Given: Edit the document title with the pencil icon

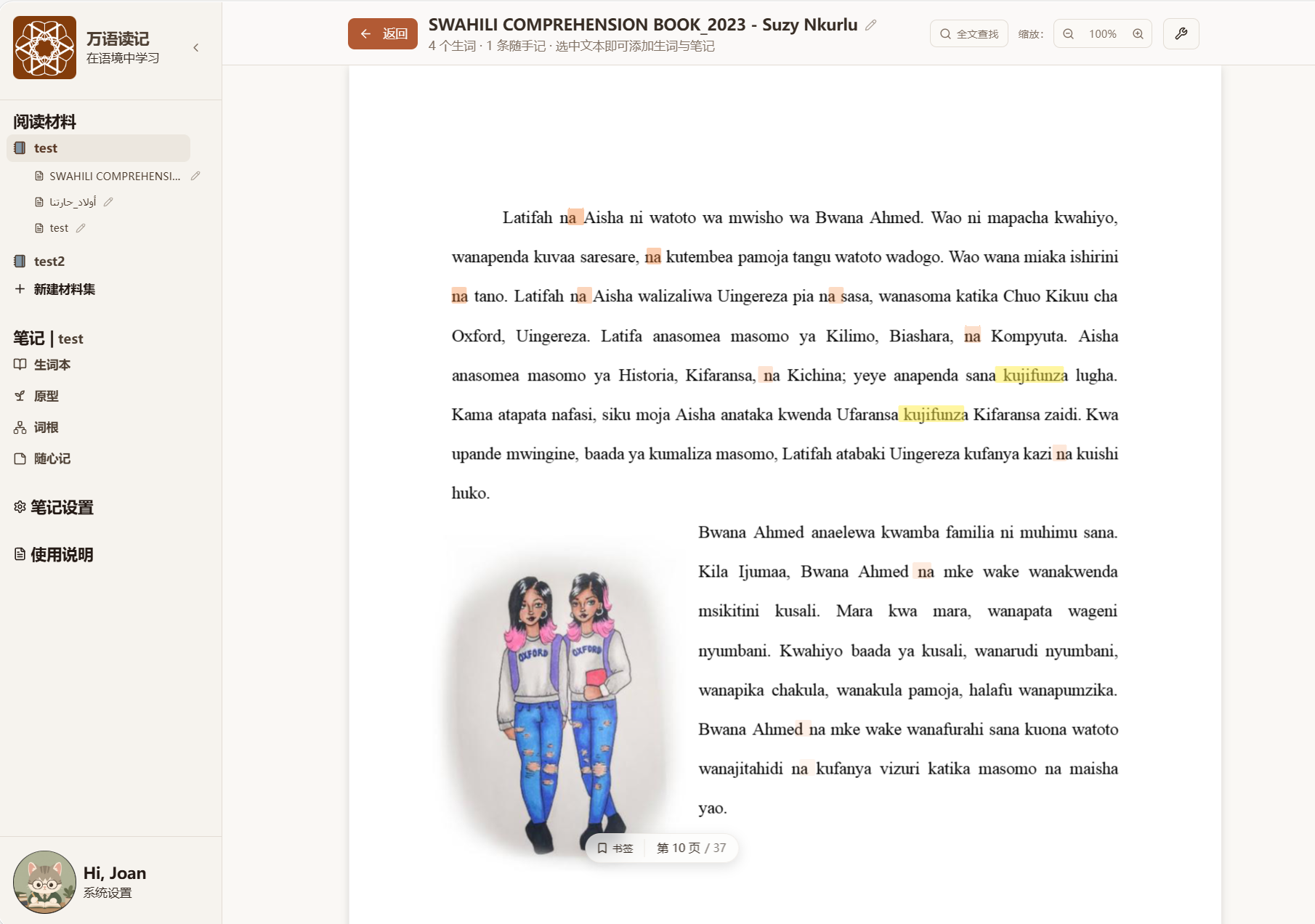Looking at the screenshot, I should pyautogui.click(x=871, y=25).
